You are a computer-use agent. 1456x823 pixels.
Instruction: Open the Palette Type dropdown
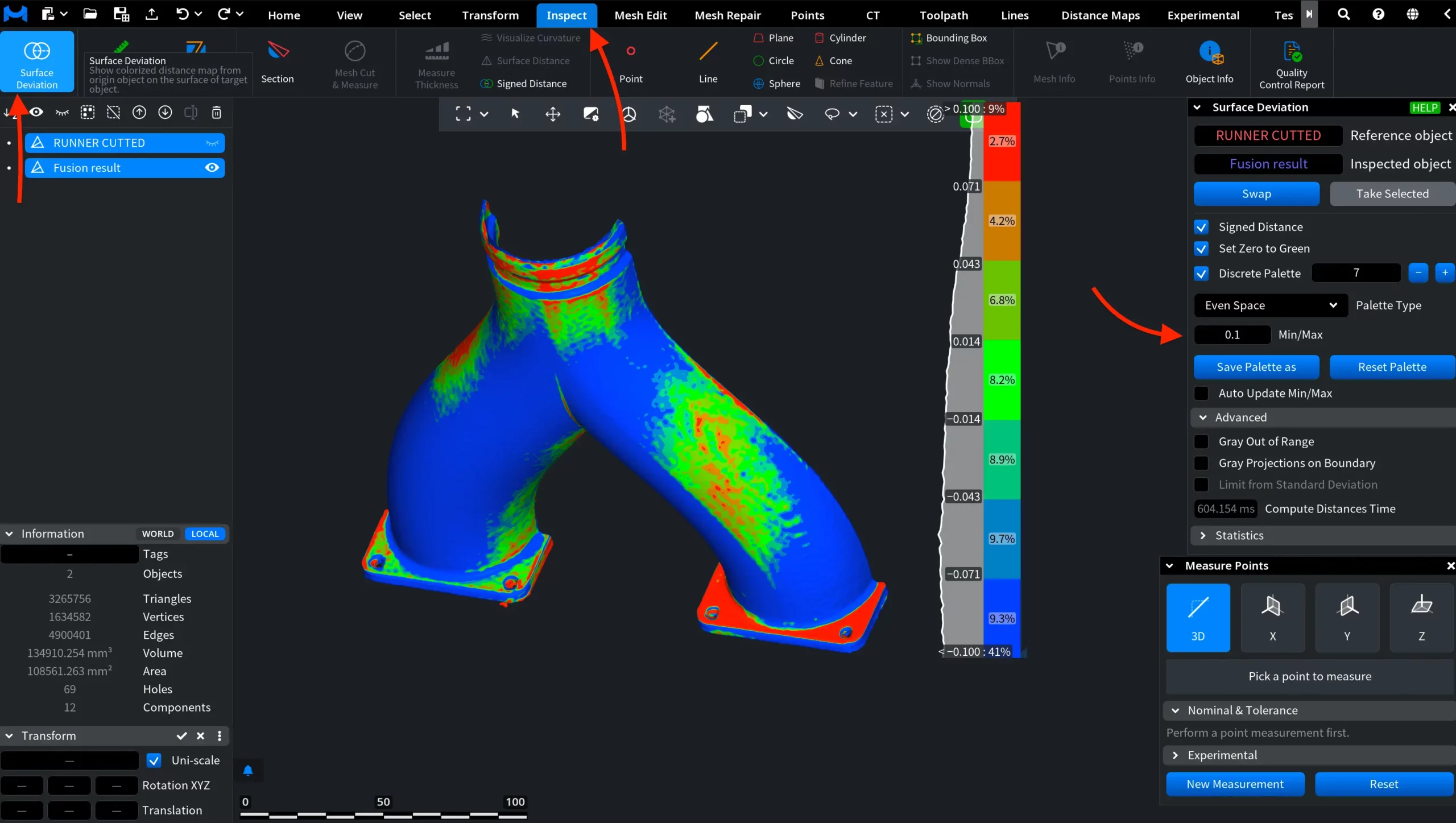(x=1271, y=305)
